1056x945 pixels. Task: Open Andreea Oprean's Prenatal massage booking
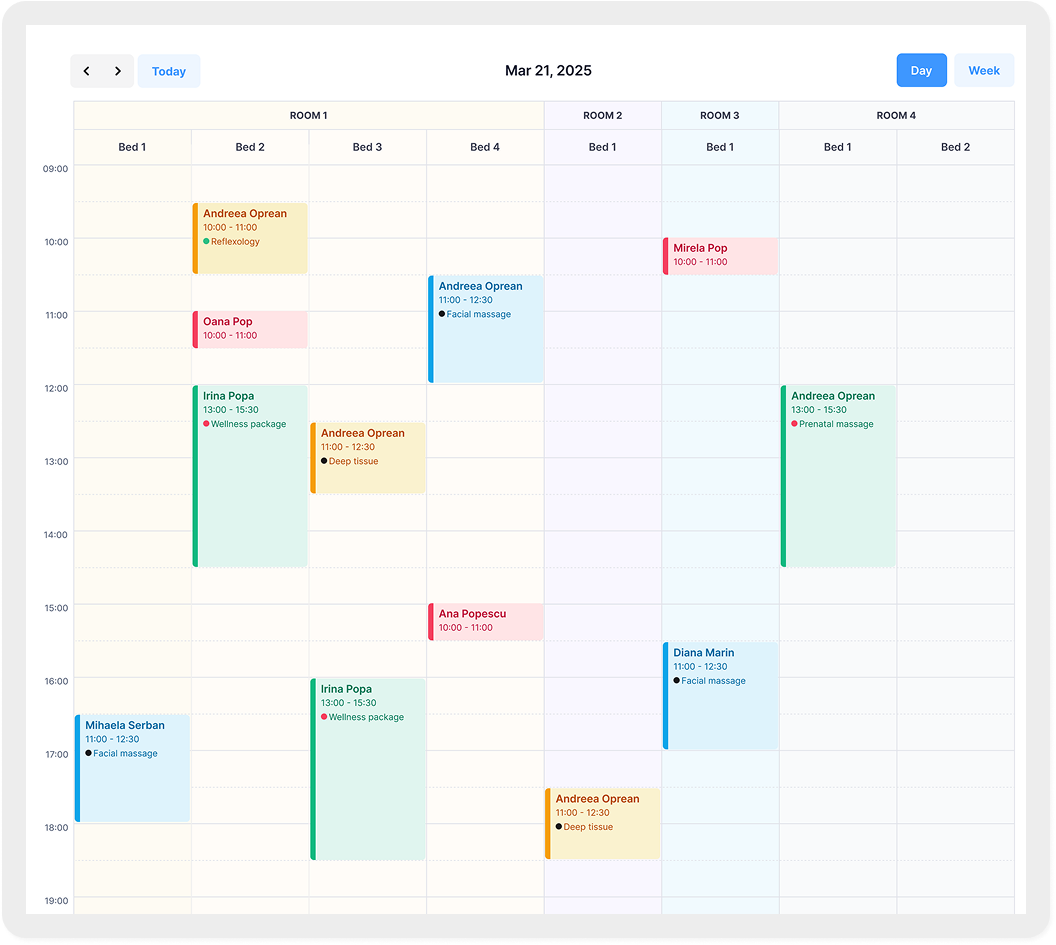point(838,475)
